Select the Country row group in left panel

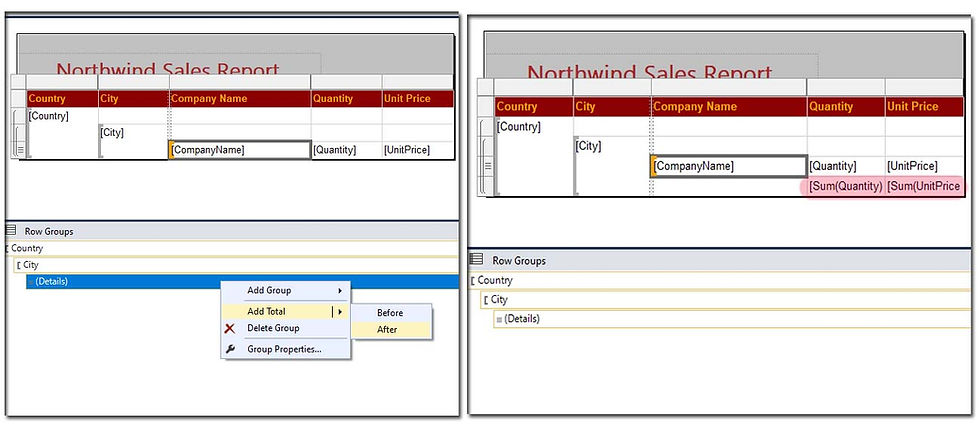coord(231,248)
